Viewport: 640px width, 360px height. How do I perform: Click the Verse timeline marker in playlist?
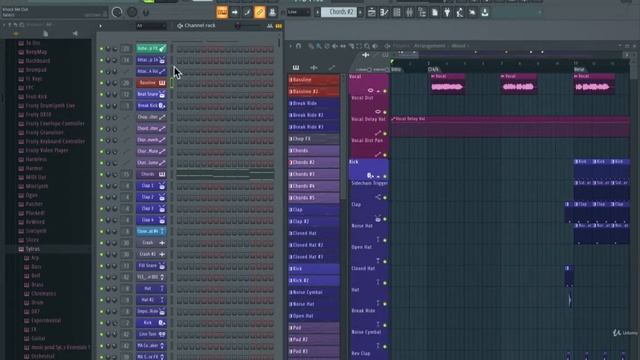[579, 69]
